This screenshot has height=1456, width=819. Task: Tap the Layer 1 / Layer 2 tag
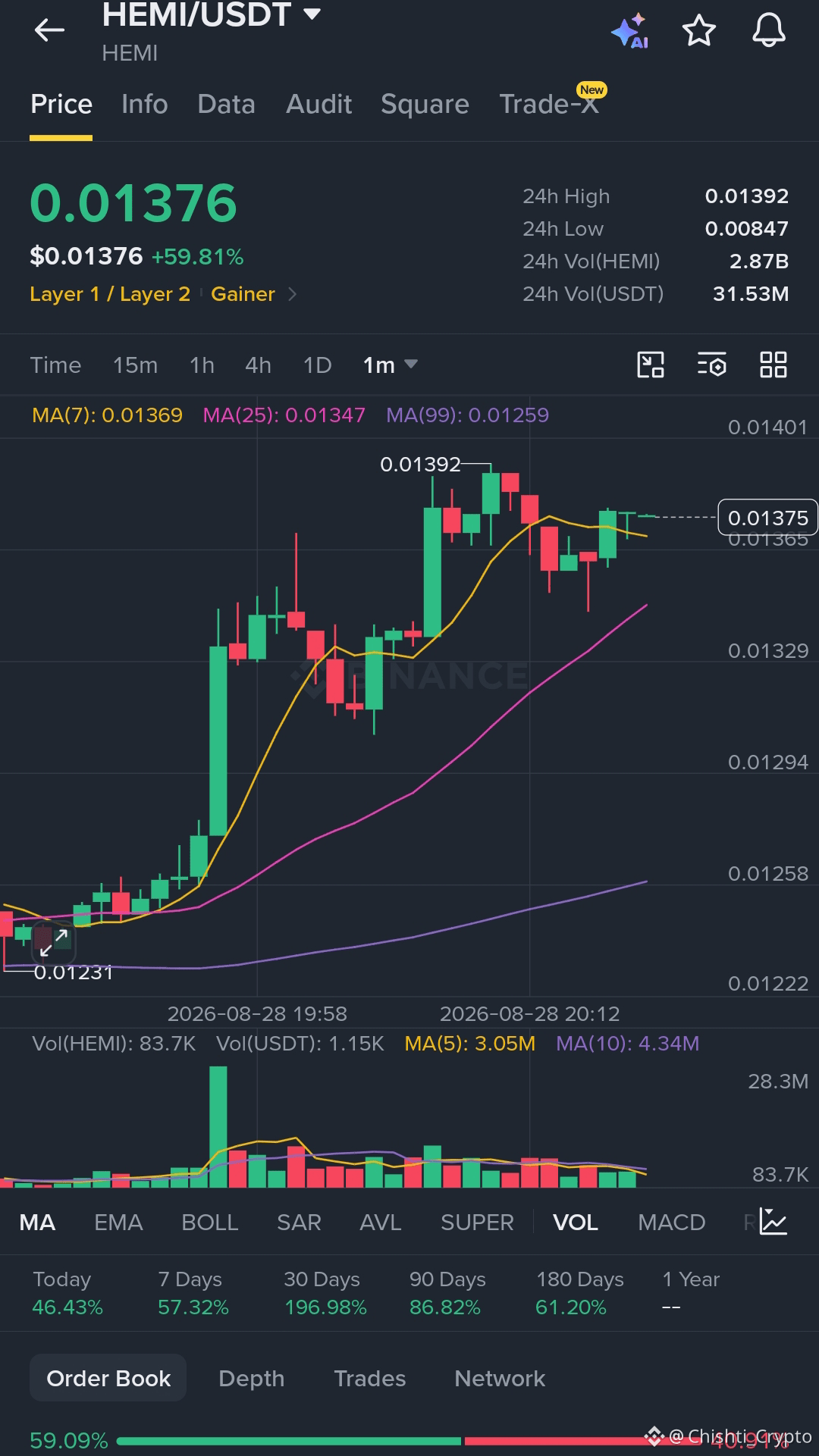pyautogui.click(x=110, y=294)
